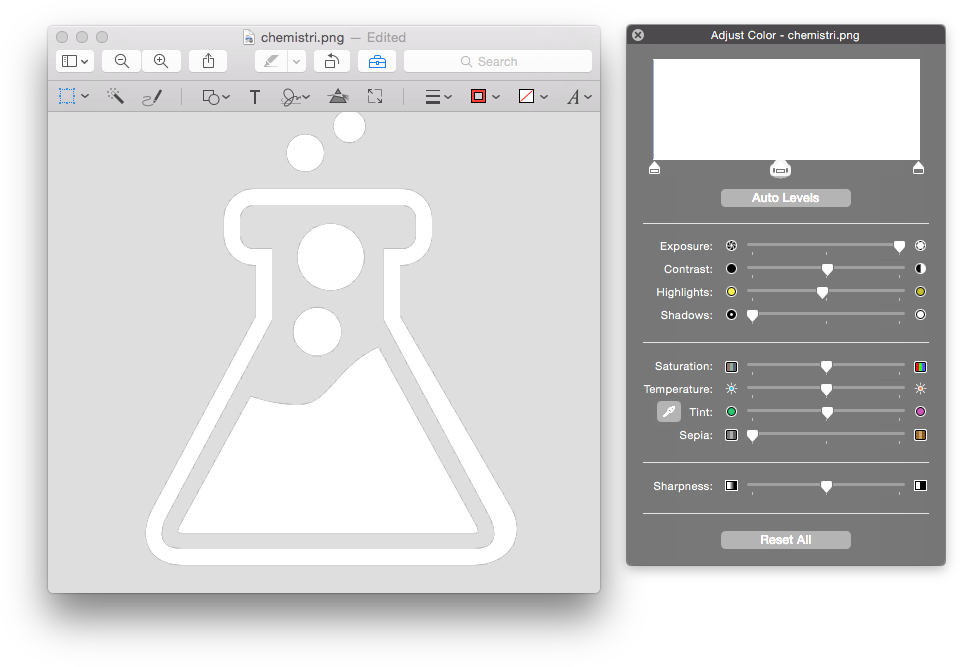Click the Zoom In magnifier button
The image size is (960, 667).
click(161, 61)
